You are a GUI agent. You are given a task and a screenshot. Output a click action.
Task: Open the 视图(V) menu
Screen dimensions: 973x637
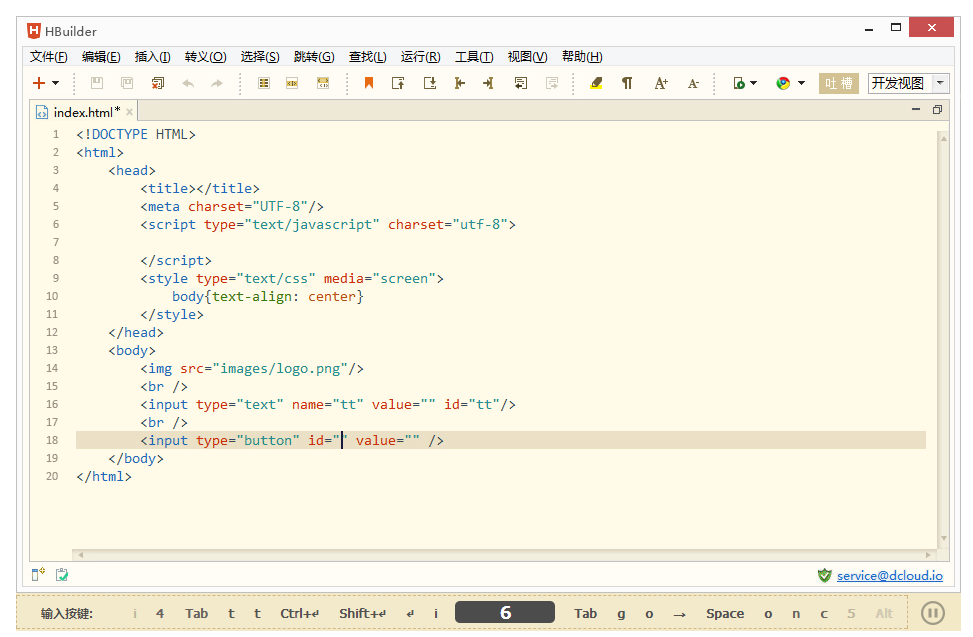[527, 57]
